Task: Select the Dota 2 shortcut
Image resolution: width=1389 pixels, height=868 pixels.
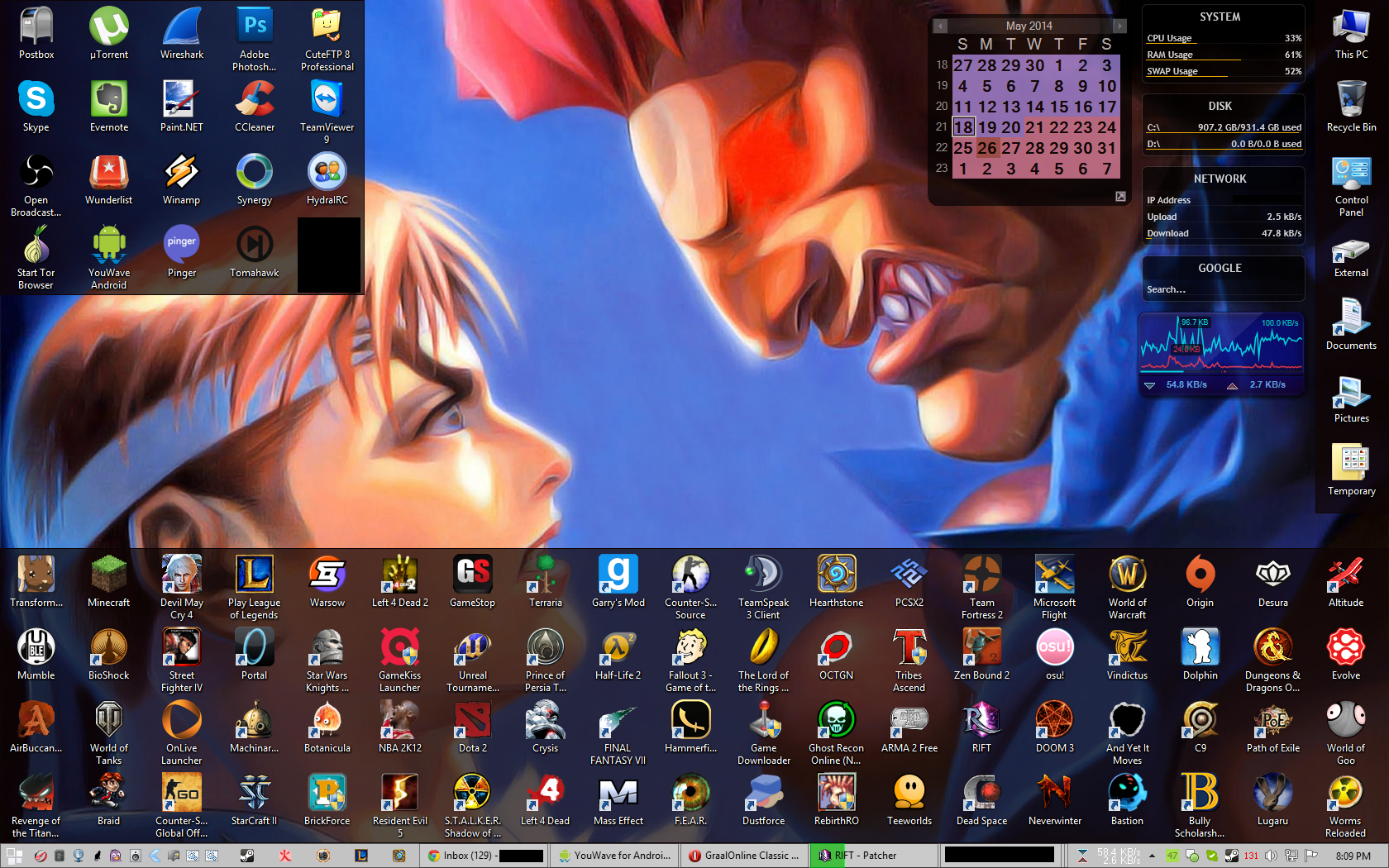Action: pyautogui.click(x=473, y=727)
